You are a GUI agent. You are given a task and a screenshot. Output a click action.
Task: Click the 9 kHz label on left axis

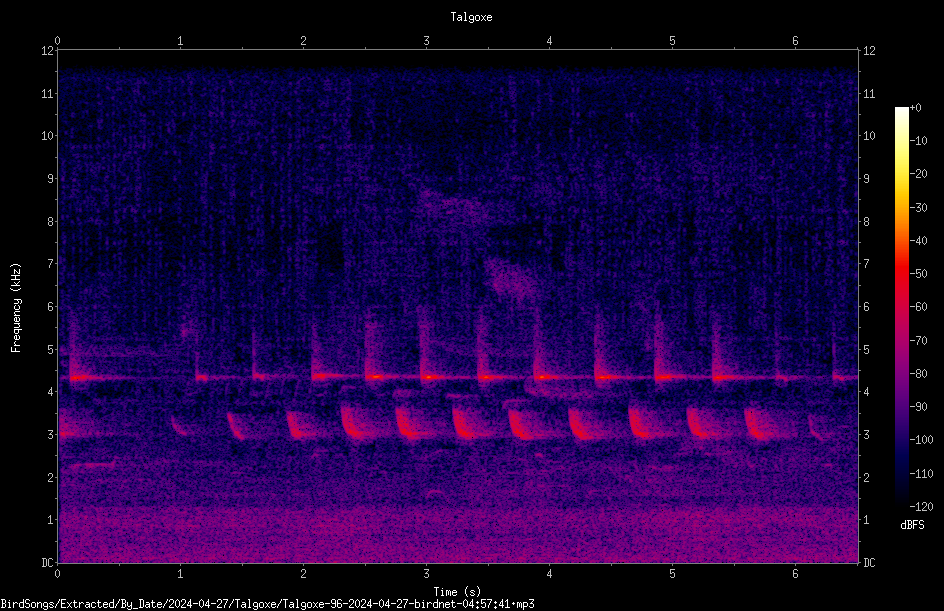51,179
